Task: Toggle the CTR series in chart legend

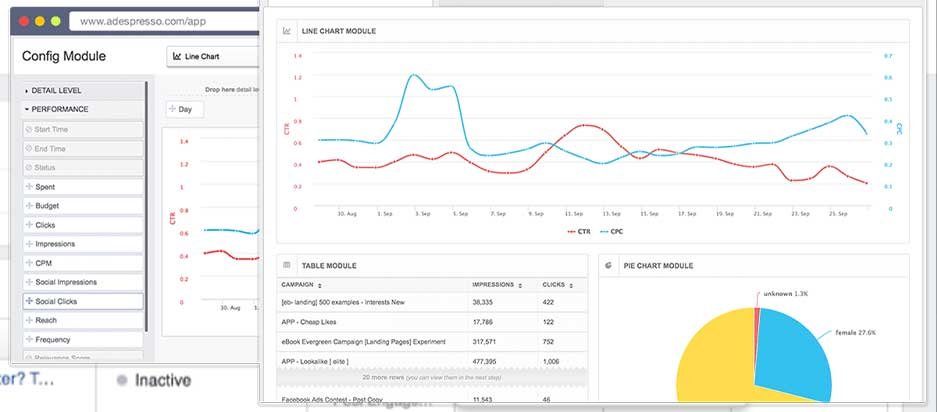Action: tap(578, 231)
